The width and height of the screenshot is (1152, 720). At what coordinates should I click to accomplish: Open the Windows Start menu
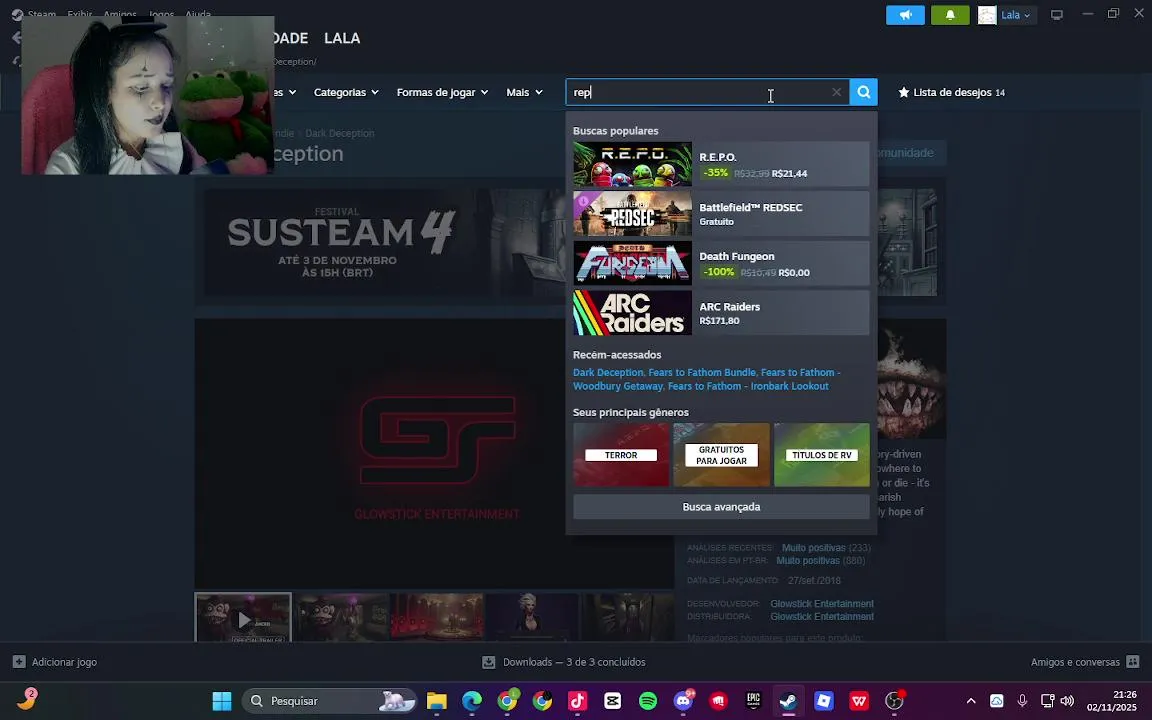[x=222, y=701]
